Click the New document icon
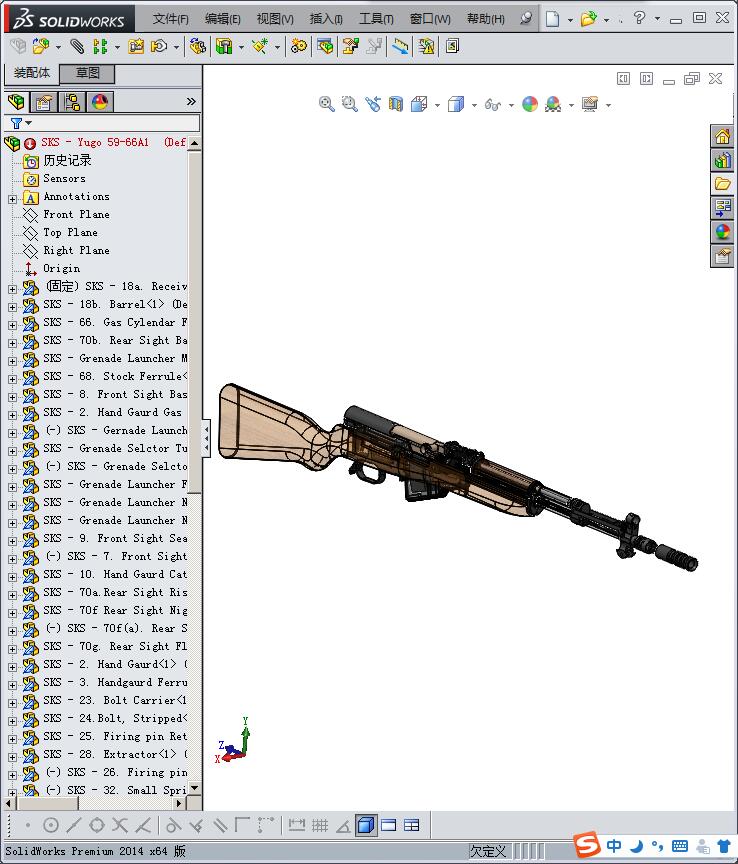Viewport: 738px width, 864px height. point(552,19)
